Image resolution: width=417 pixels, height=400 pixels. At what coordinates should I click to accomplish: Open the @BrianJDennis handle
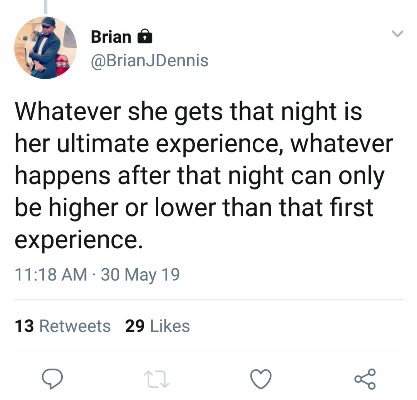coord(150,61)
